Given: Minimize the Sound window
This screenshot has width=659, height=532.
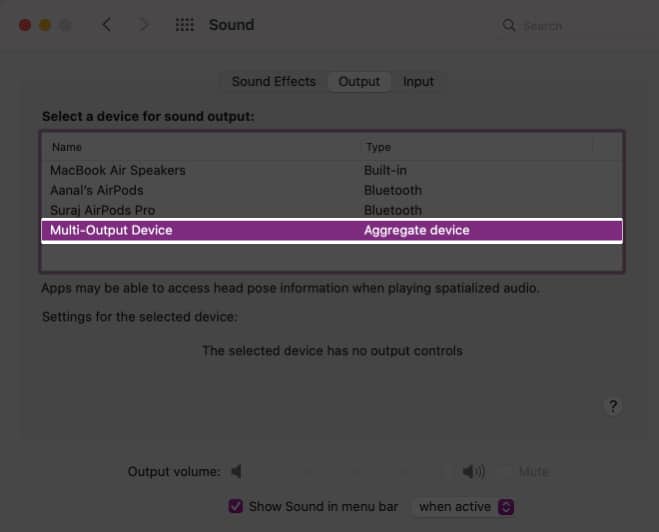Looking at the screenshot, I should (x=45, y=25).
